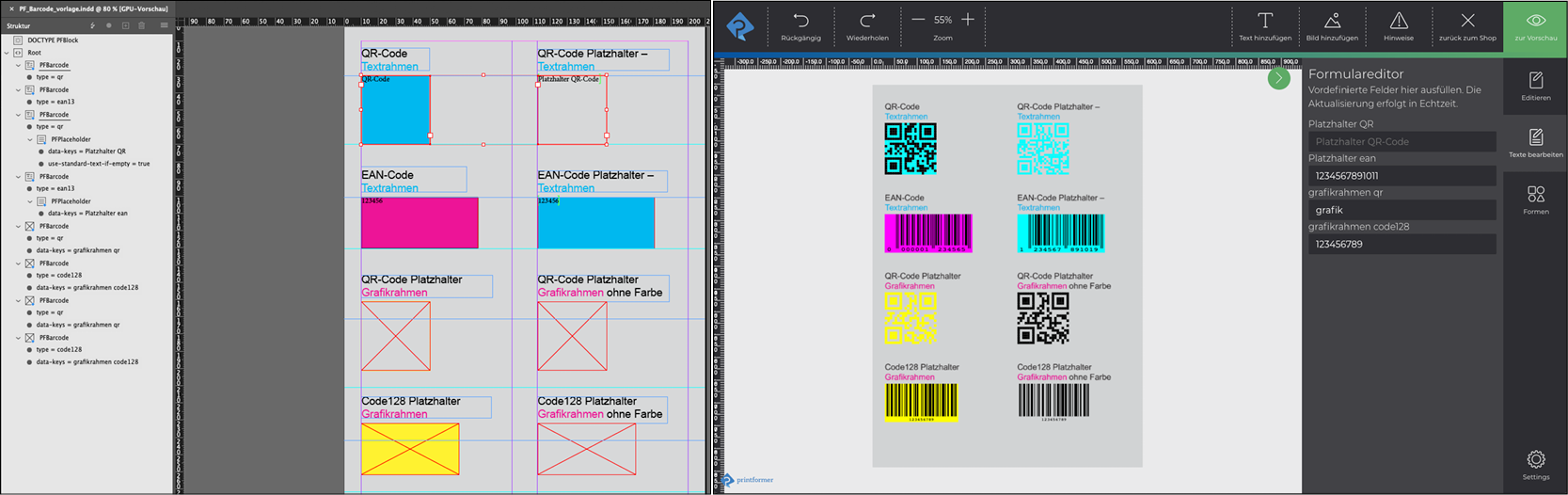Switch to Texte bearbeiten sidebar tab
This screenshot has height=495, width=1568.
coord(1536,138)
